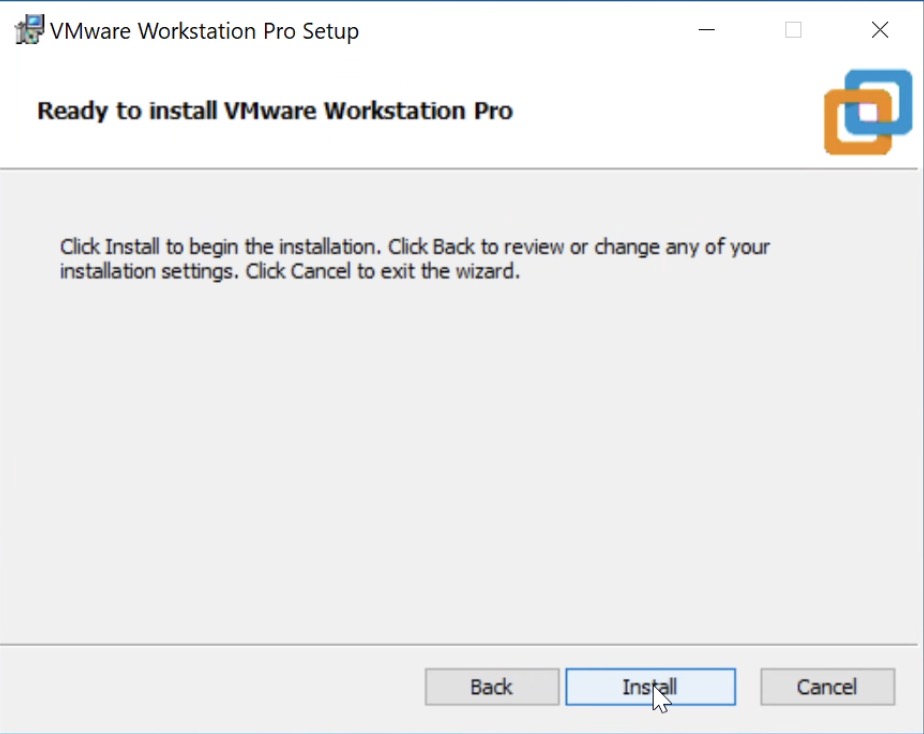Click empty footer space left of Back button
924x734 pixels.
pyautogui.click(x=210, y=687)
